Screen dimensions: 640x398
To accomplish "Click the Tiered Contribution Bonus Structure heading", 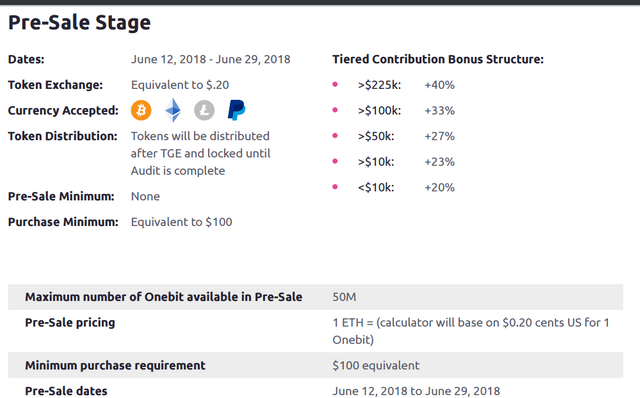I will coord(438,60).
